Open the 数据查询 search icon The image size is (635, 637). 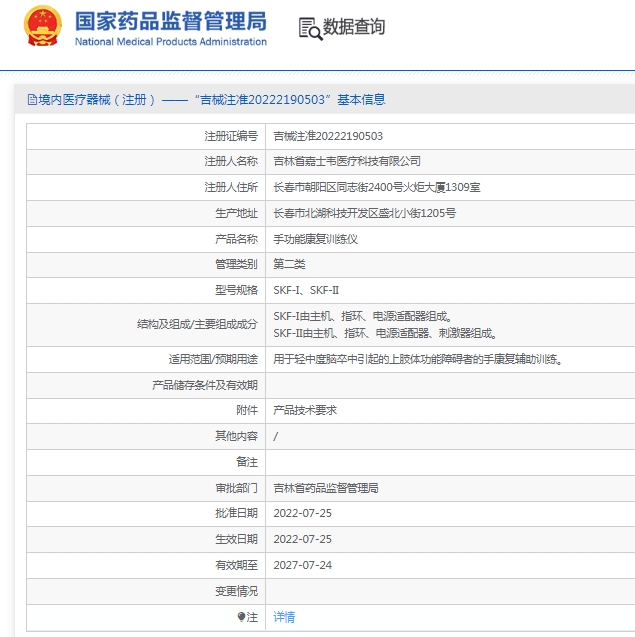point(311,28)
